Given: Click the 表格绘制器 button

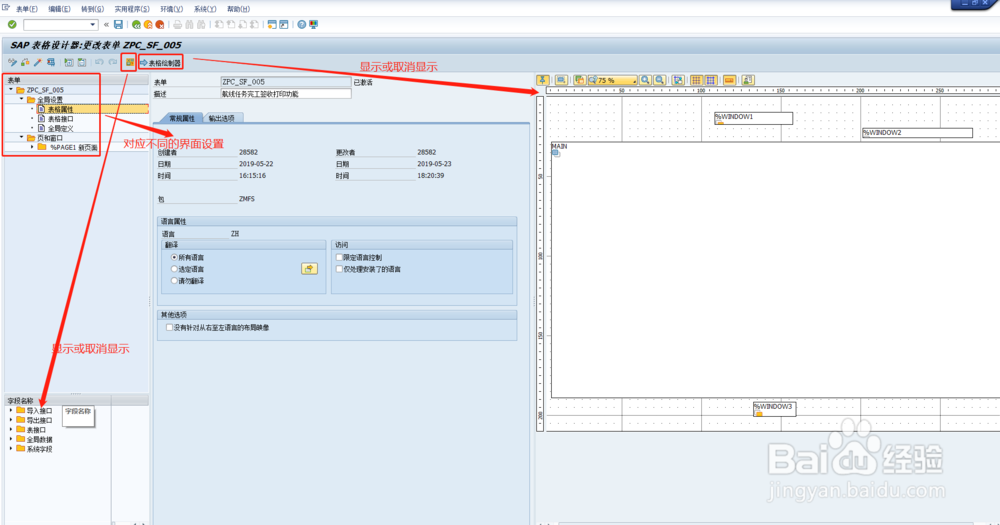Looking at the screenshot, I should click(161, 63).
